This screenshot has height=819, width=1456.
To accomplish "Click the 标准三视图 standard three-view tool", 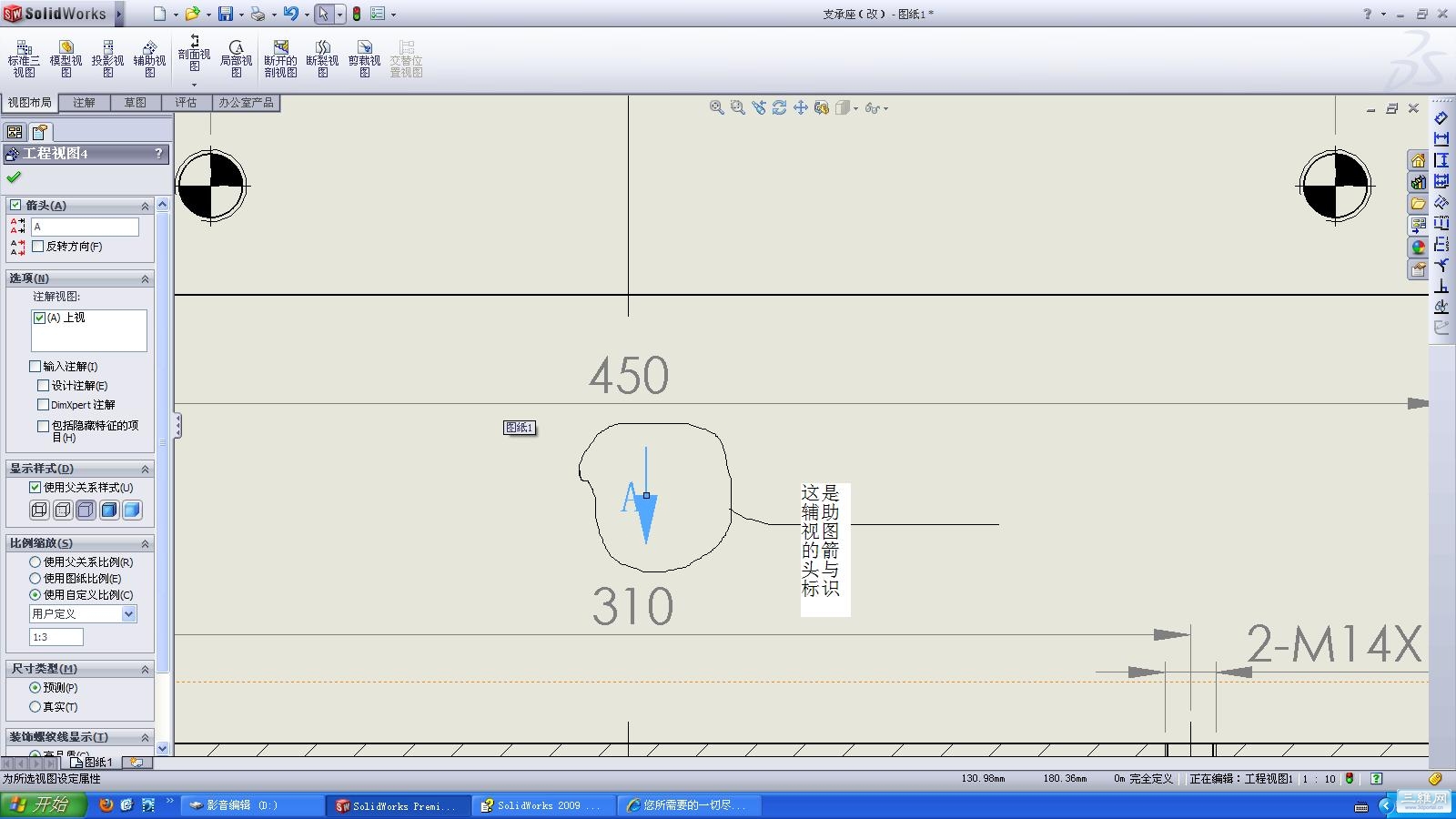I will 25,58.
